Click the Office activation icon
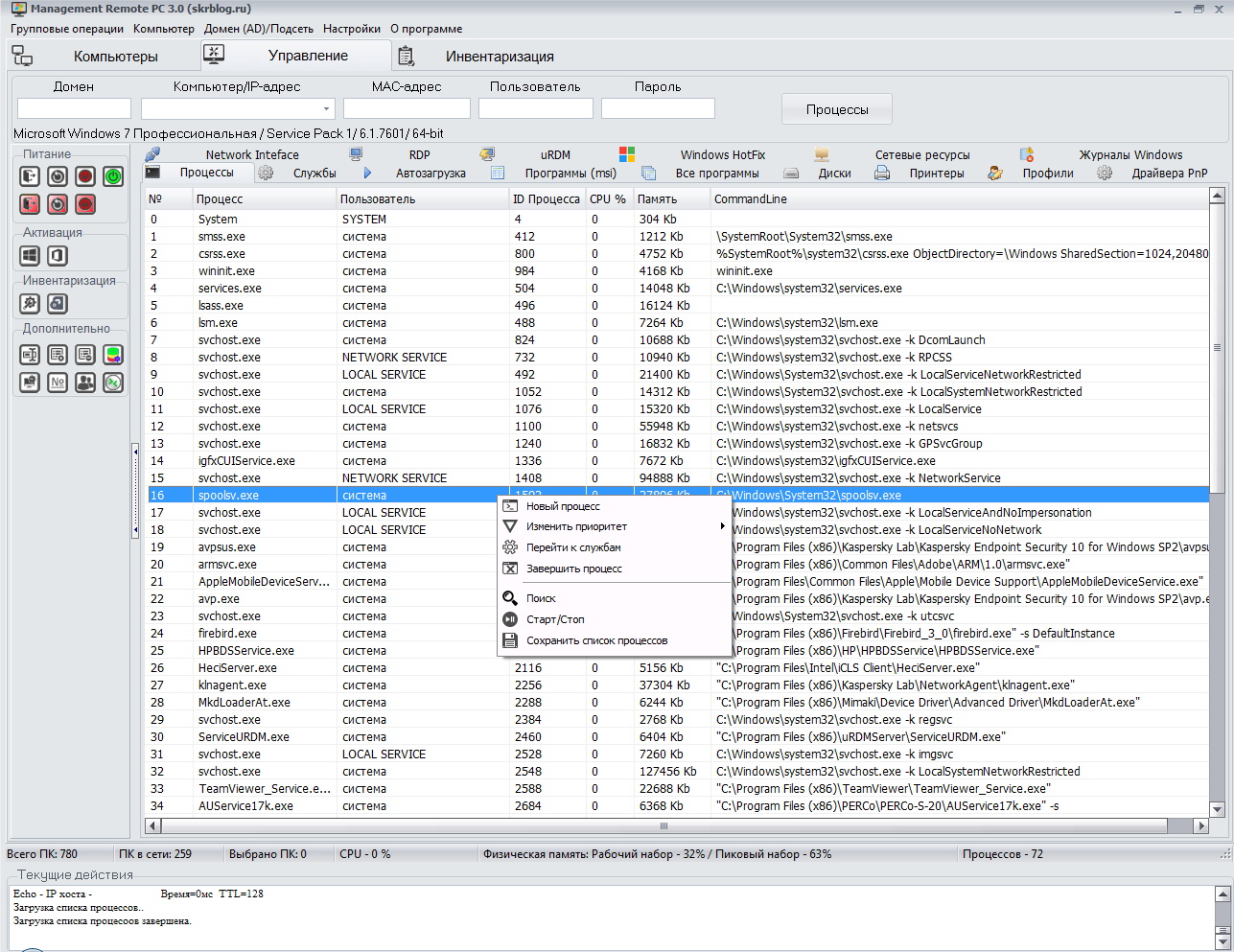 click(58, 256)
